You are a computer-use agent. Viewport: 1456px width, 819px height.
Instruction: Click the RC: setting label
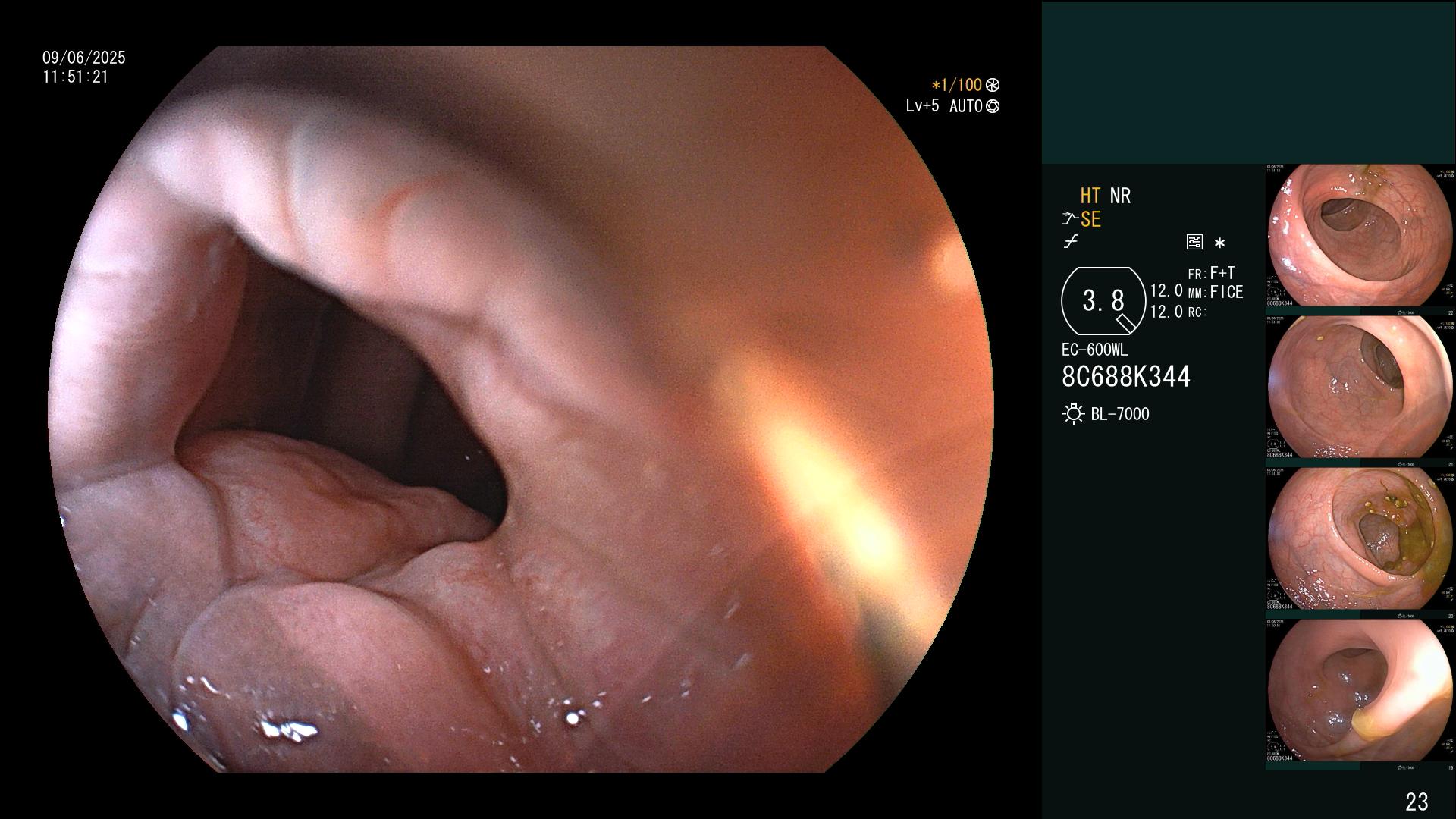[x=1197, y=312]
